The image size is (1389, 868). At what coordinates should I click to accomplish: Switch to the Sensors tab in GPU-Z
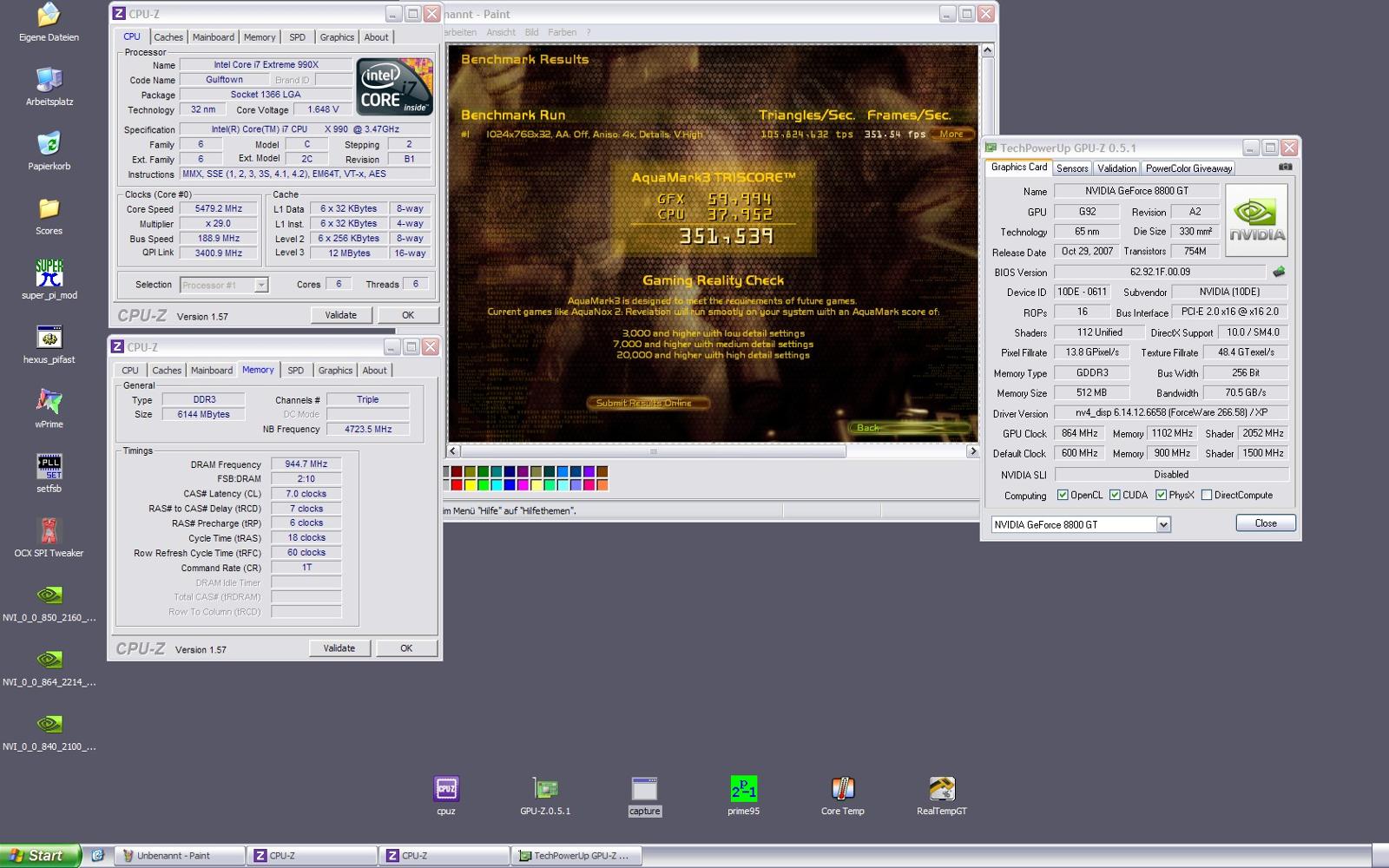tap(1072, 168)
